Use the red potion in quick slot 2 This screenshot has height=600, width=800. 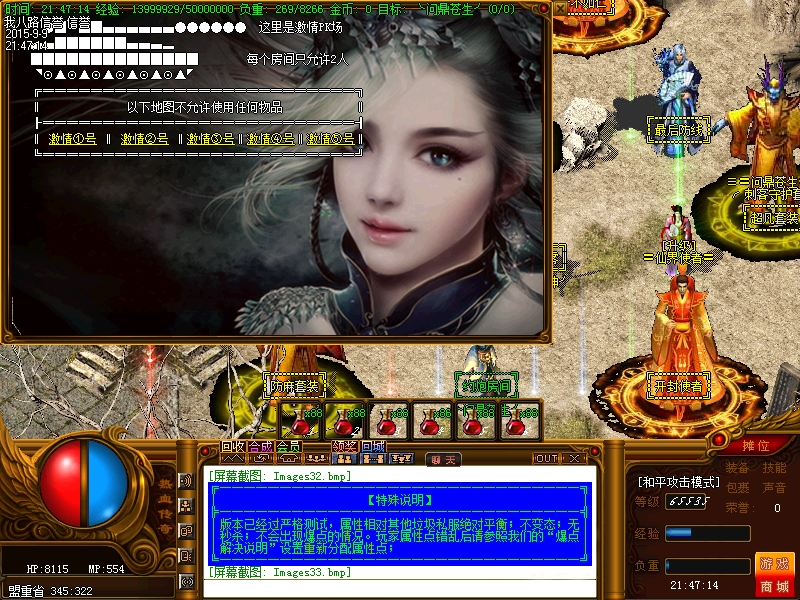pos(344,421)
